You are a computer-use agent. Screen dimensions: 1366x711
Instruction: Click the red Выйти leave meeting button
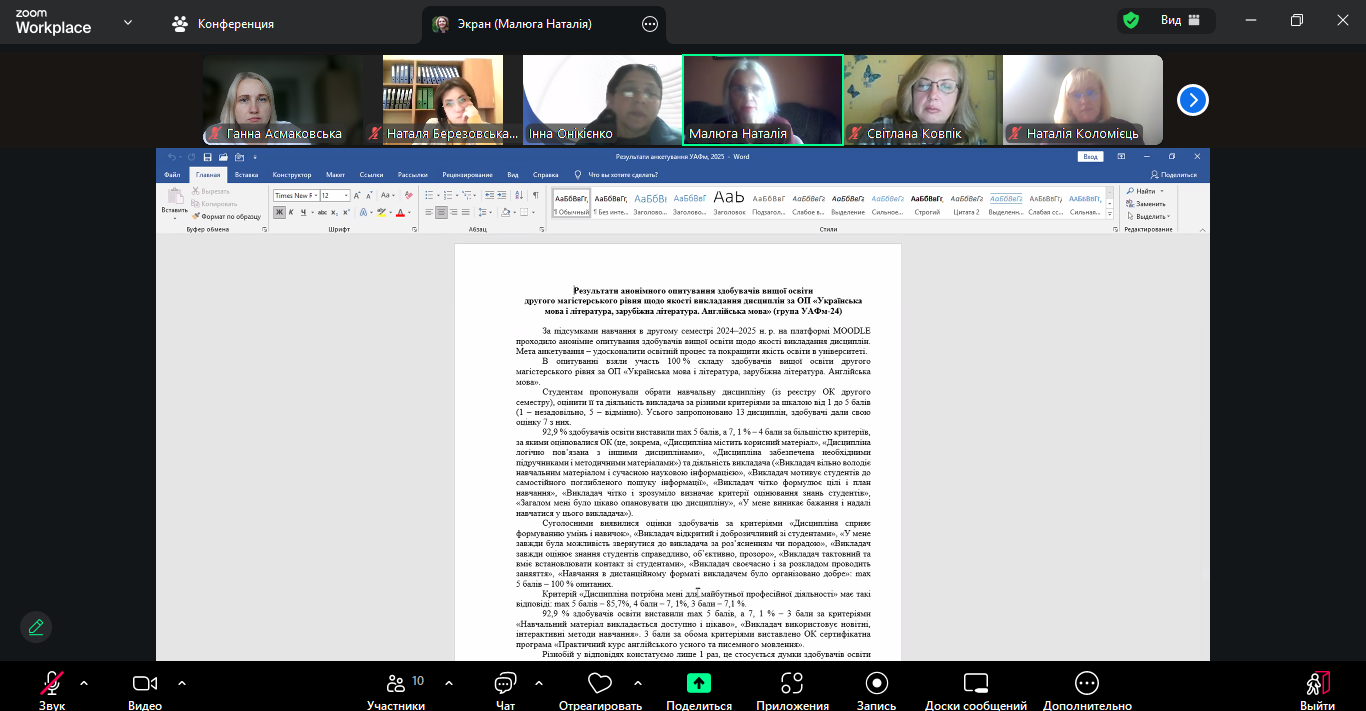[x=1317, y=684]
